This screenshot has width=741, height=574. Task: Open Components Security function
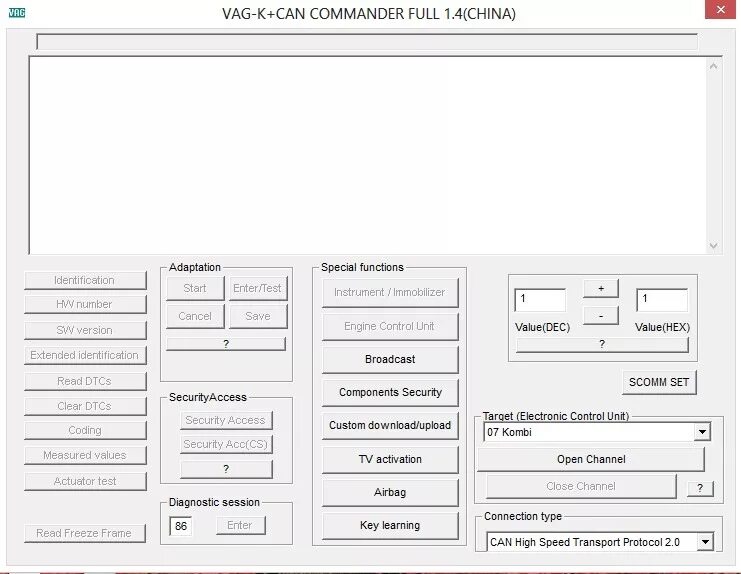tap(390, 393)
